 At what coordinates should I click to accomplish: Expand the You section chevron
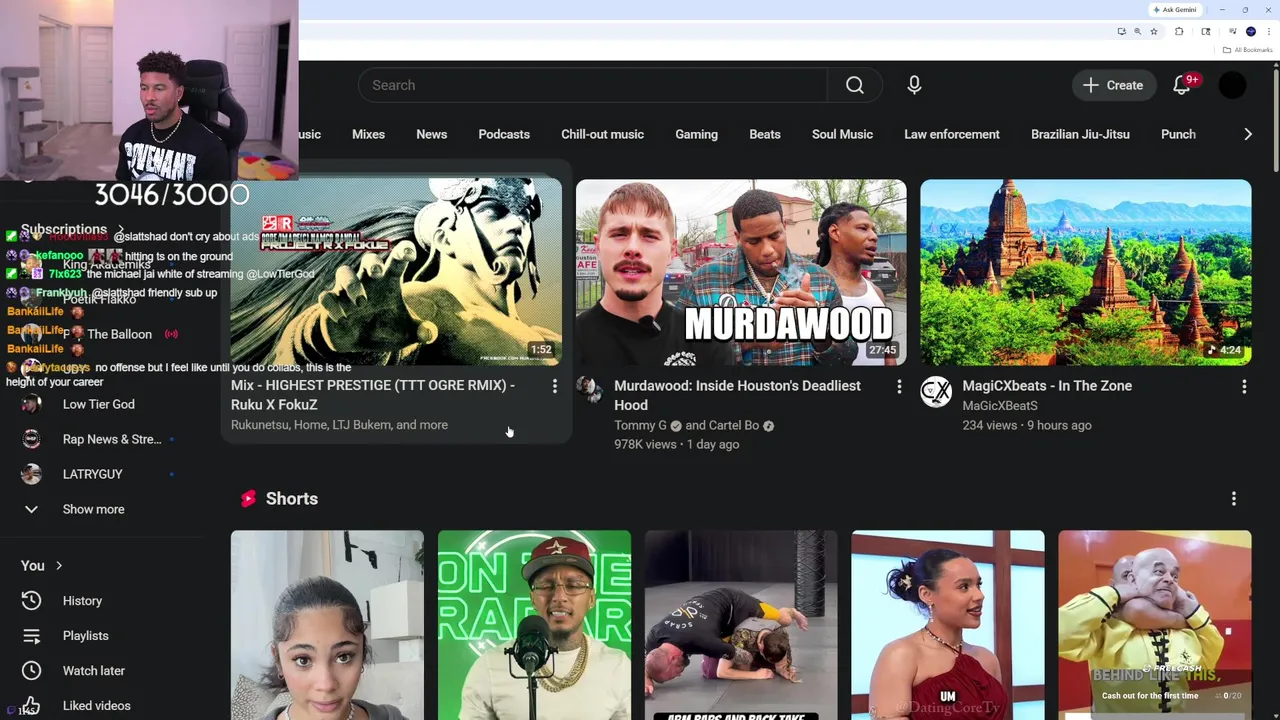(x=59, y=566)
